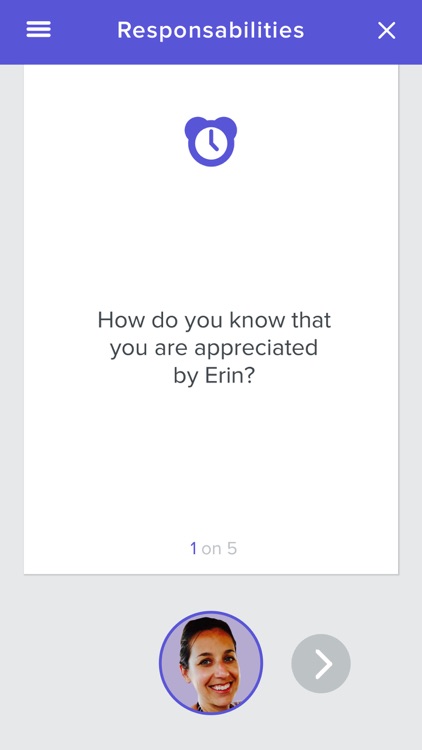
Task: Click the question text about Erin
Action: pos(214,348)
